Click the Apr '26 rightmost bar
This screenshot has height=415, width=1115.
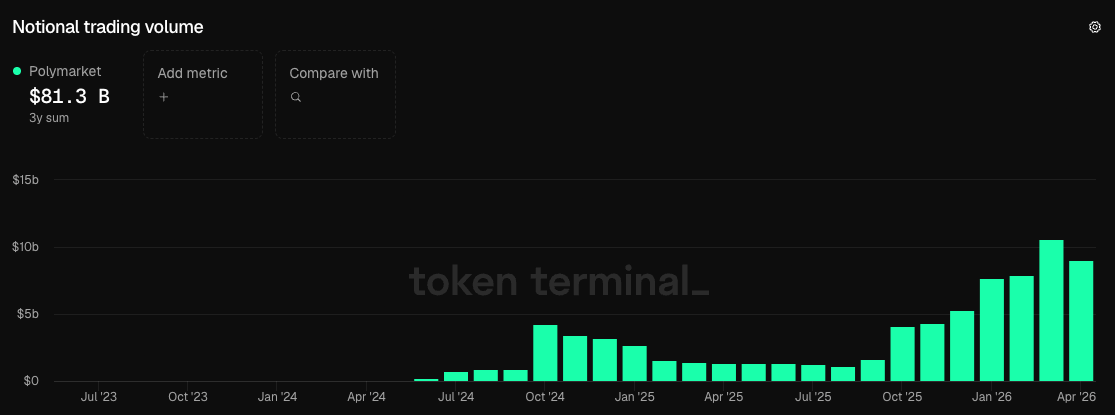pos(1081,321)
